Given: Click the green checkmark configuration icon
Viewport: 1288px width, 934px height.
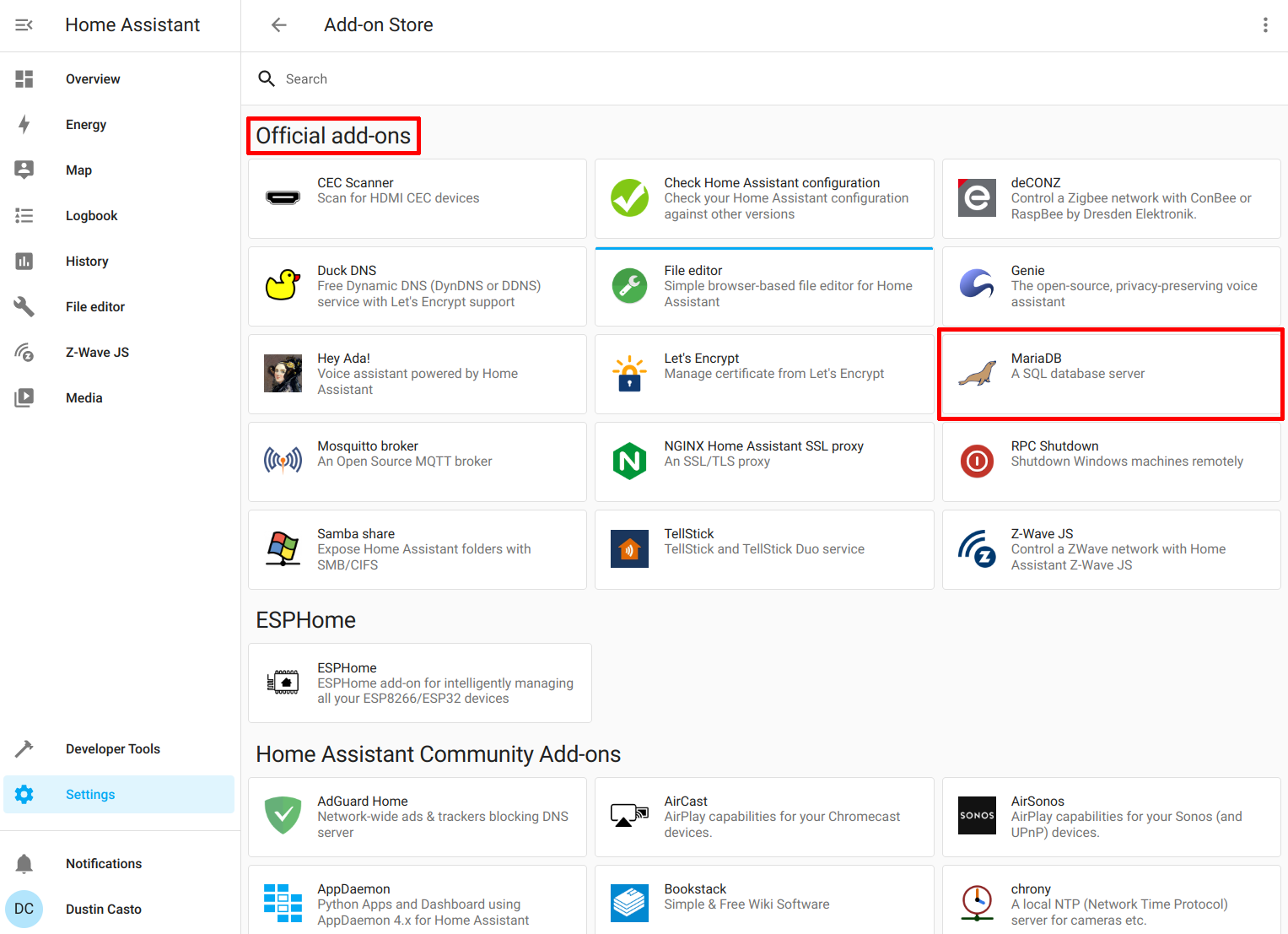Looking at the screenshot, I should tap(630, 198).
